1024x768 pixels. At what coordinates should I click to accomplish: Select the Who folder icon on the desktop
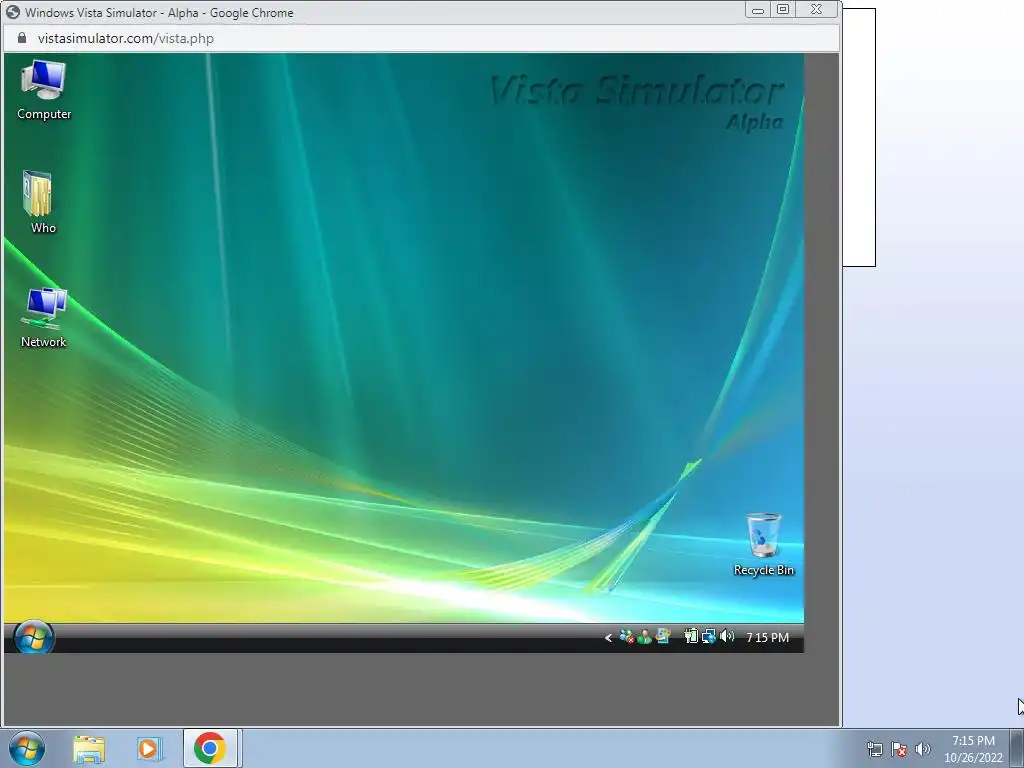[x=39, y=202]
